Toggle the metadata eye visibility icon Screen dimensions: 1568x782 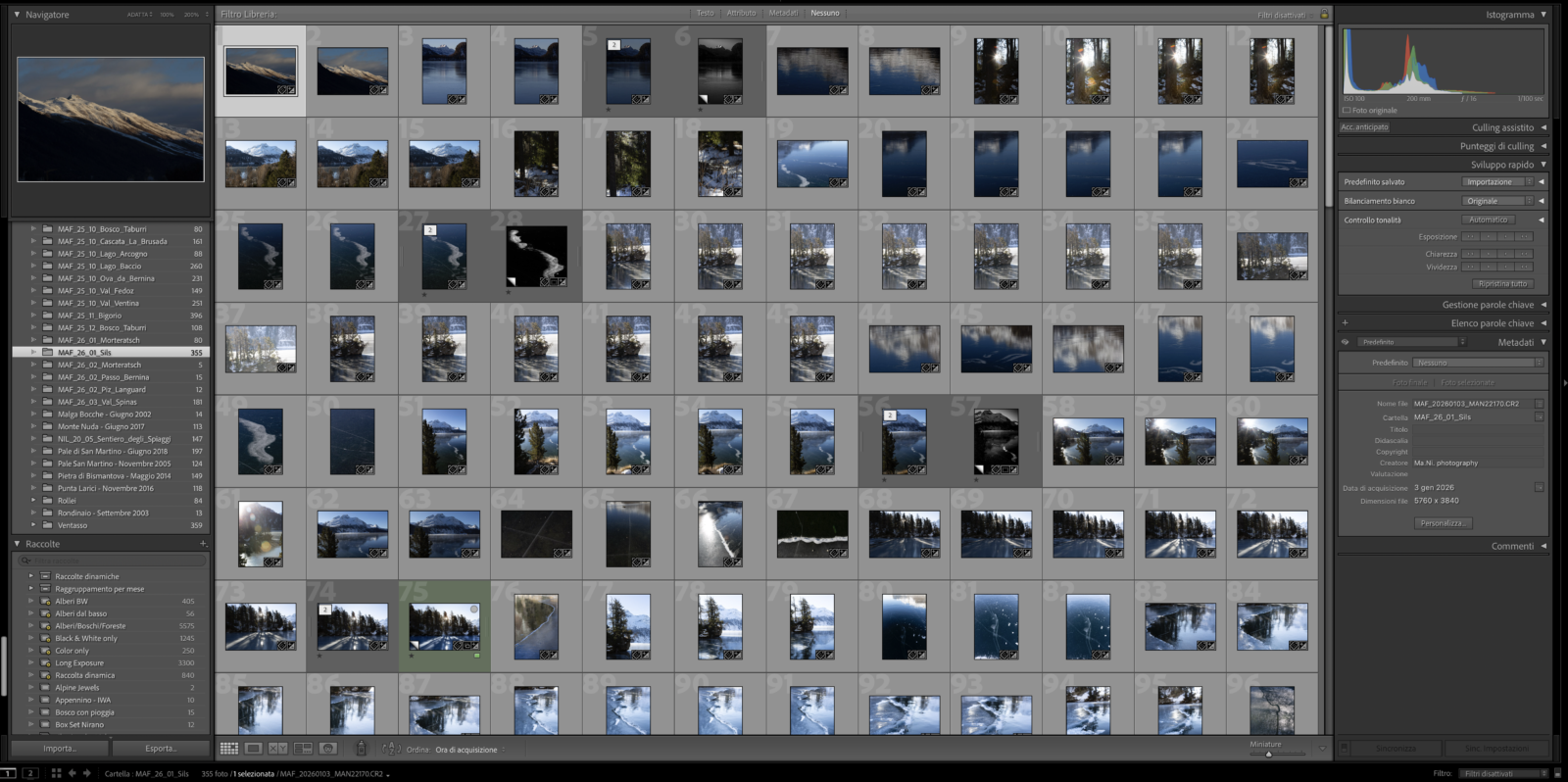click(x=1345, y=342)
